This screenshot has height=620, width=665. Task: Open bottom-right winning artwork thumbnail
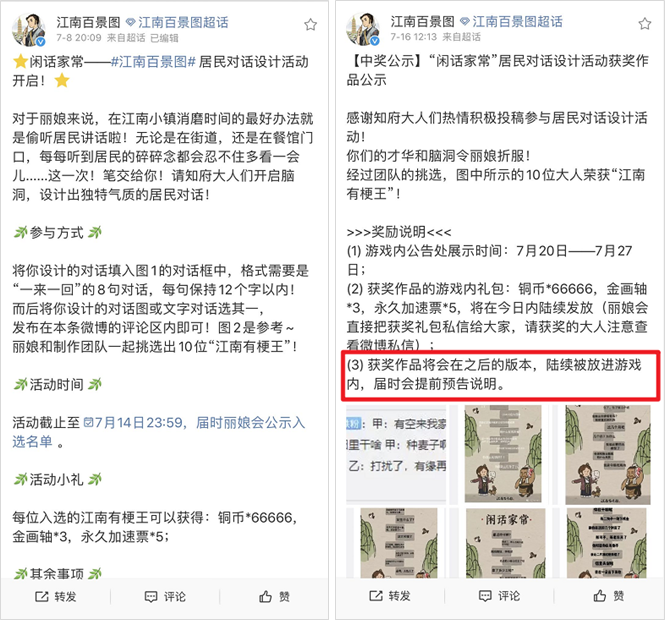[606, 544]
